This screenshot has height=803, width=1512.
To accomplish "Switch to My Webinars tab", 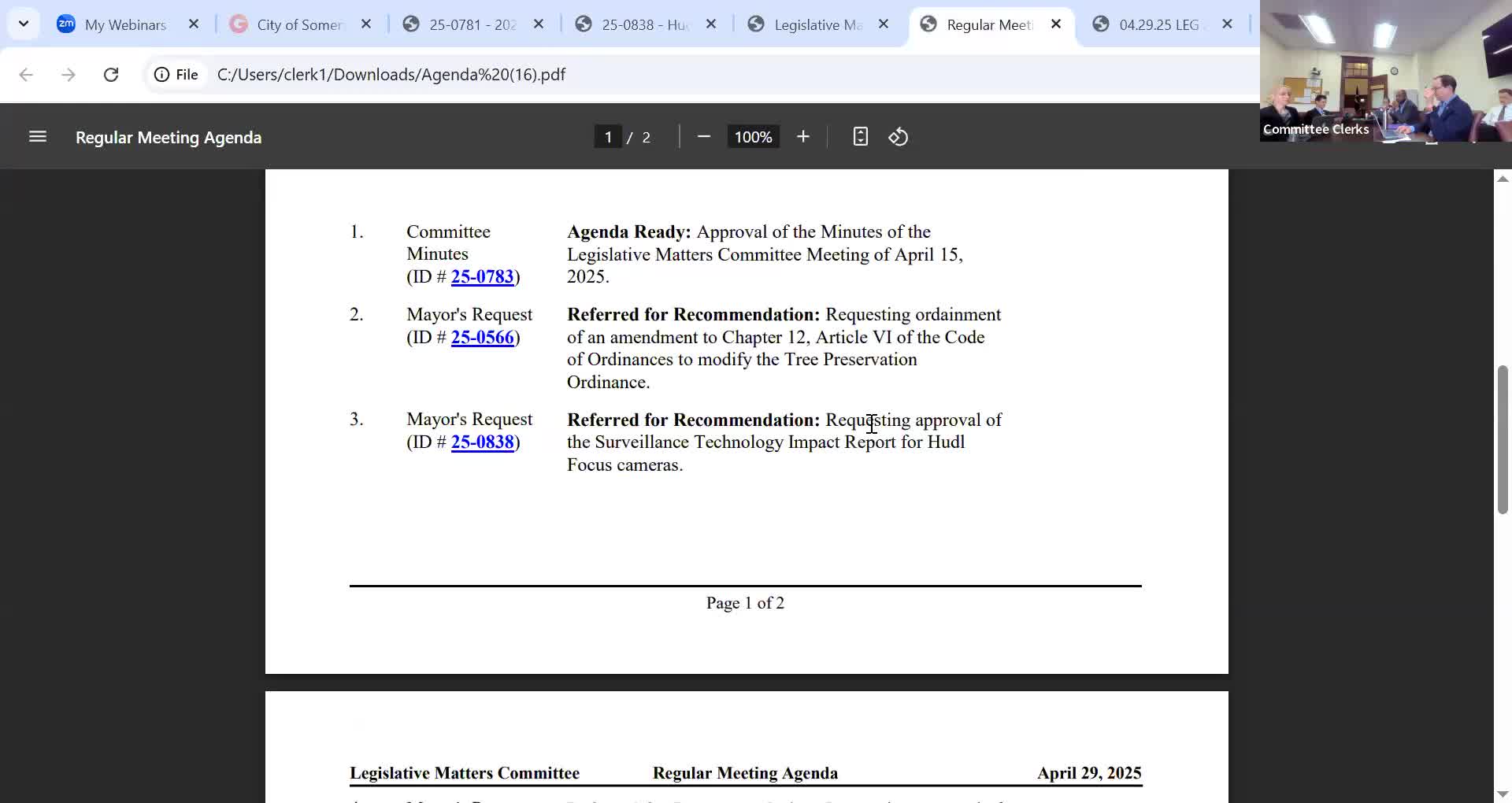I will (x=125, y=24).
